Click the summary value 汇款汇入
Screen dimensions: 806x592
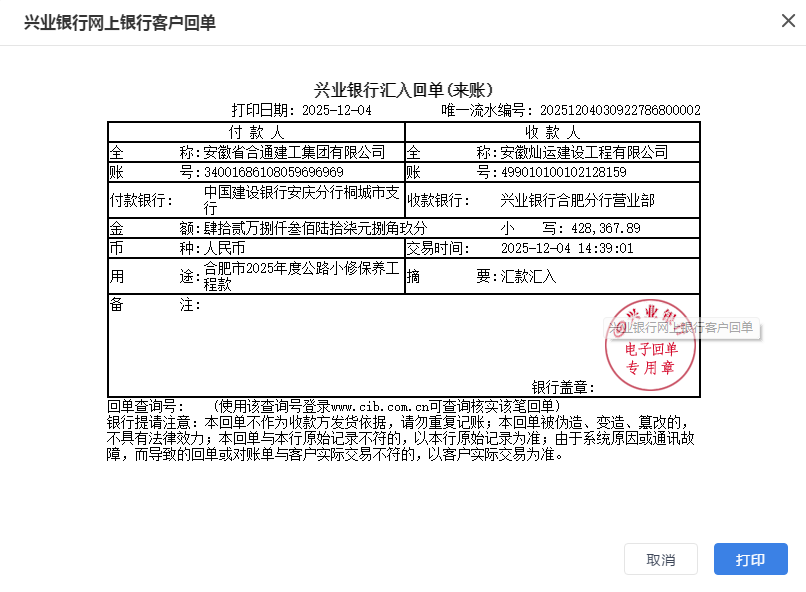[528, 275]
